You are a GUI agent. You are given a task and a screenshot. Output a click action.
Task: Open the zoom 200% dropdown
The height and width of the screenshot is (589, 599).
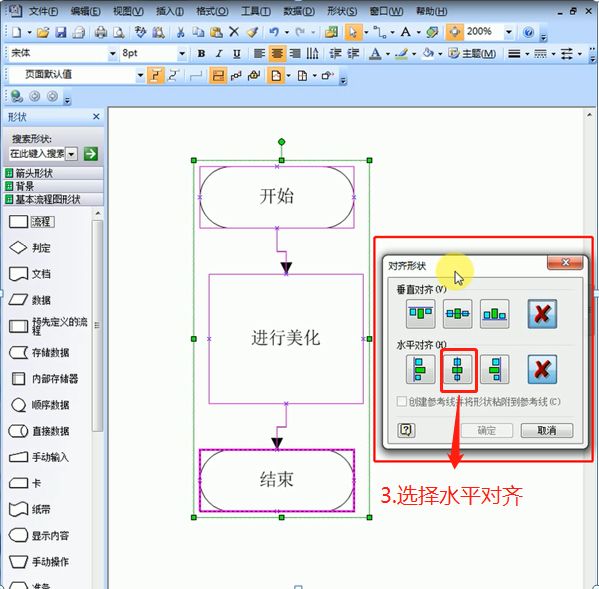click(x=508, y=32)
